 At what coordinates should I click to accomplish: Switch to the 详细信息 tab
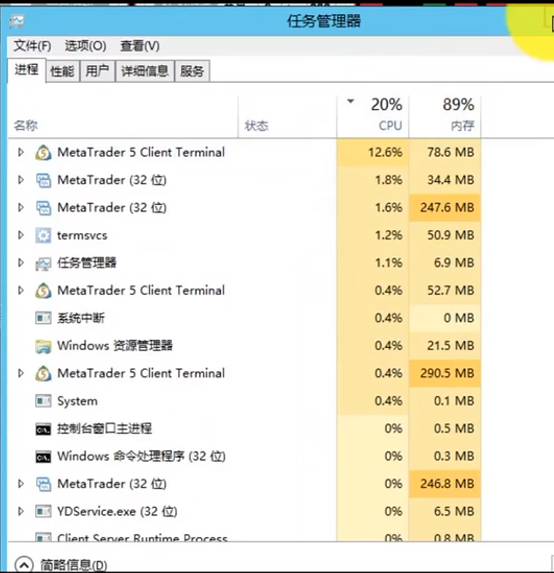[x=145, y=71]
